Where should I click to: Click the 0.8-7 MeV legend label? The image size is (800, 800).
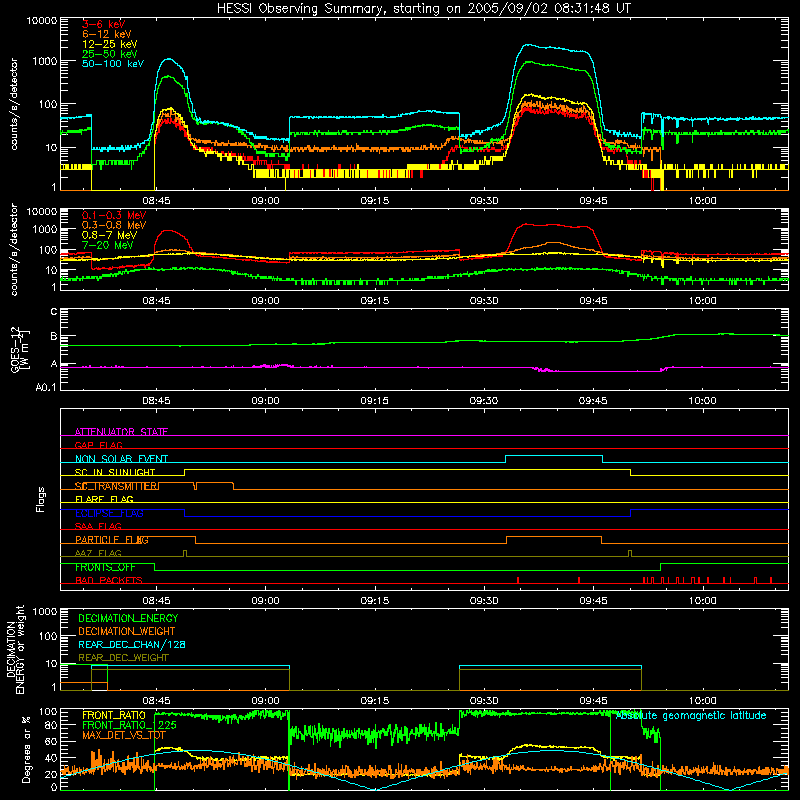[x=110, y=235]
